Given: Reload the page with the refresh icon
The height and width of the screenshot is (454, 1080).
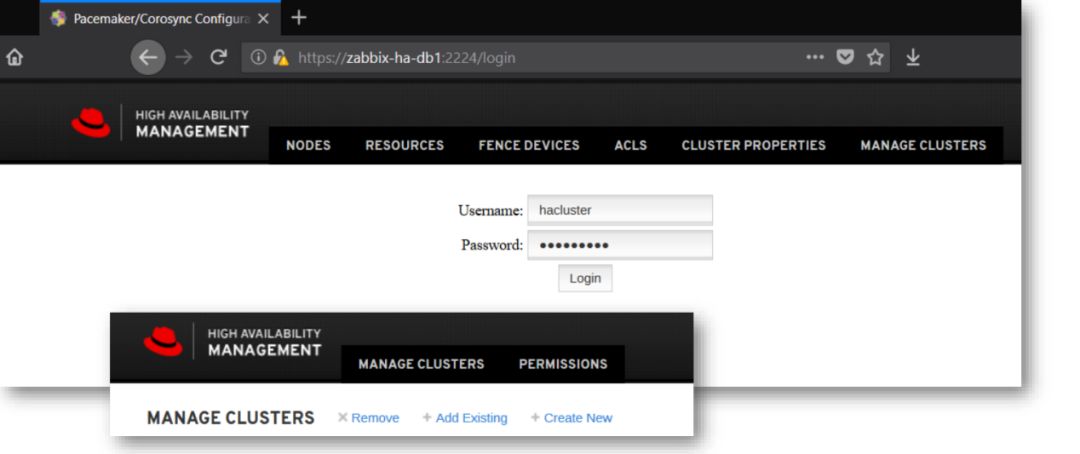Looking at the screenshot, I should point(219,57).
